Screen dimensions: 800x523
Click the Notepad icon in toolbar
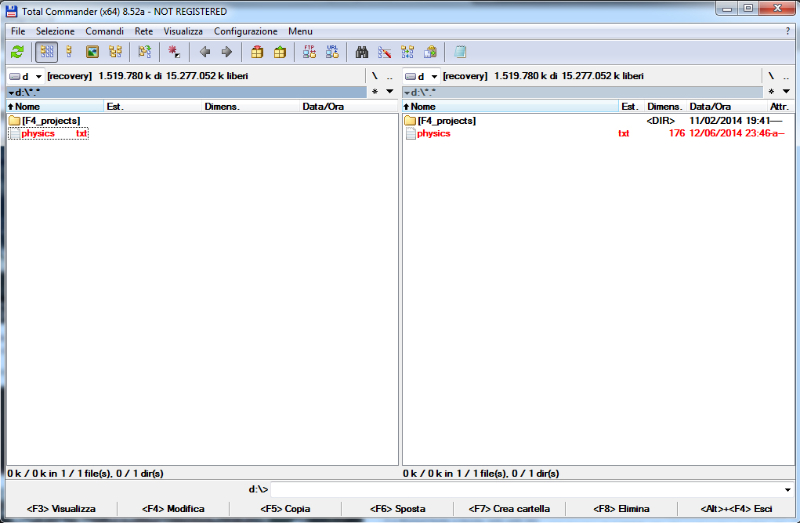point(460,52)
